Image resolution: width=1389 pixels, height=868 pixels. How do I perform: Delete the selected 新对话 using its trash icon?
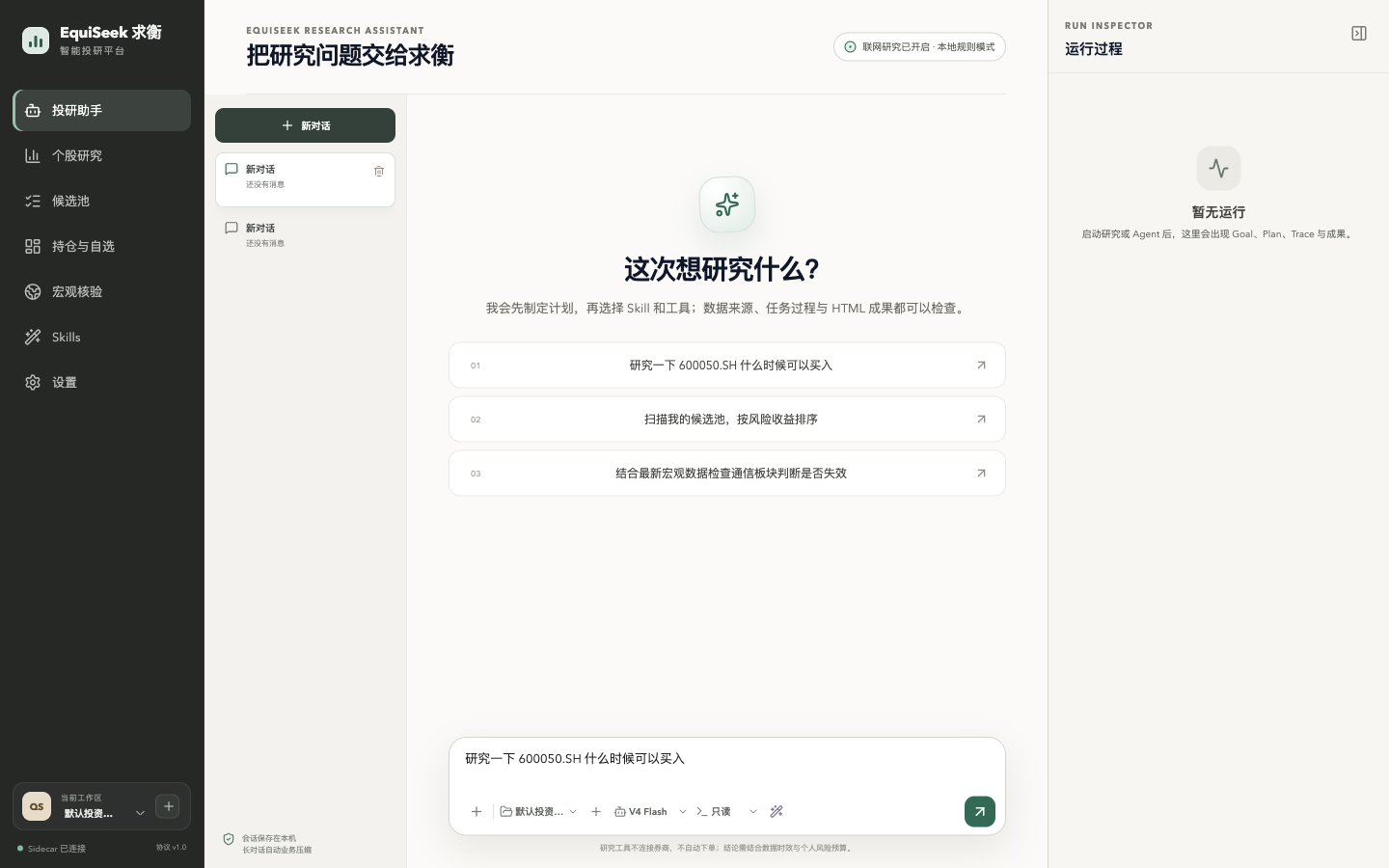point(379,171)
